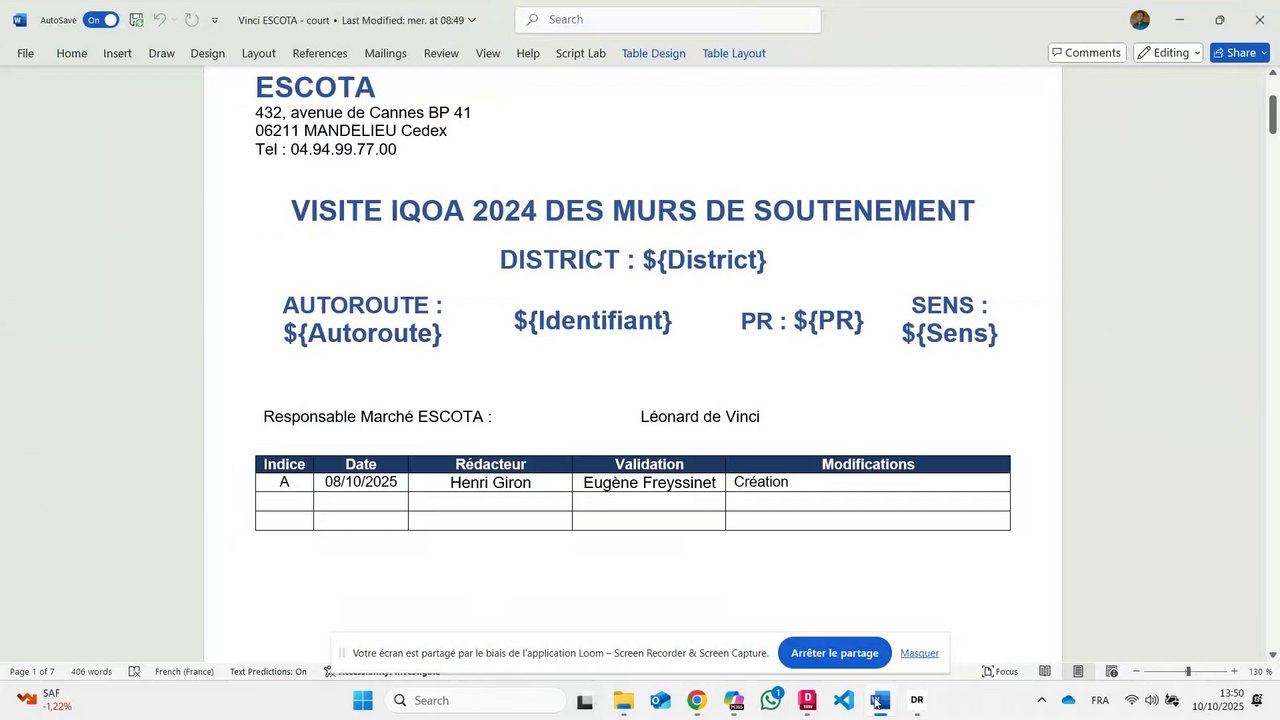
Task: Open the Review tab
Action: [441, 53]
